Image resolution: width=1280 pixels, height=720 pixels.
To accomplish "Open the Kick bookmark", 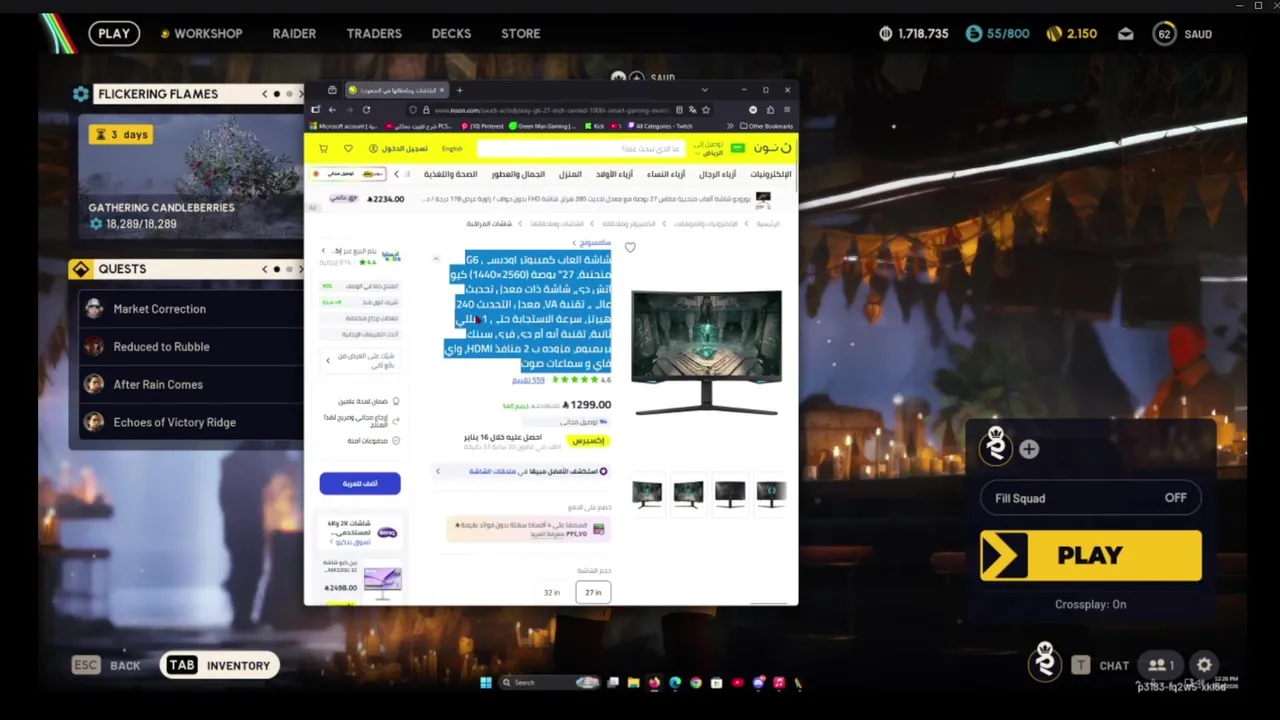I will [x=594, y=126].
